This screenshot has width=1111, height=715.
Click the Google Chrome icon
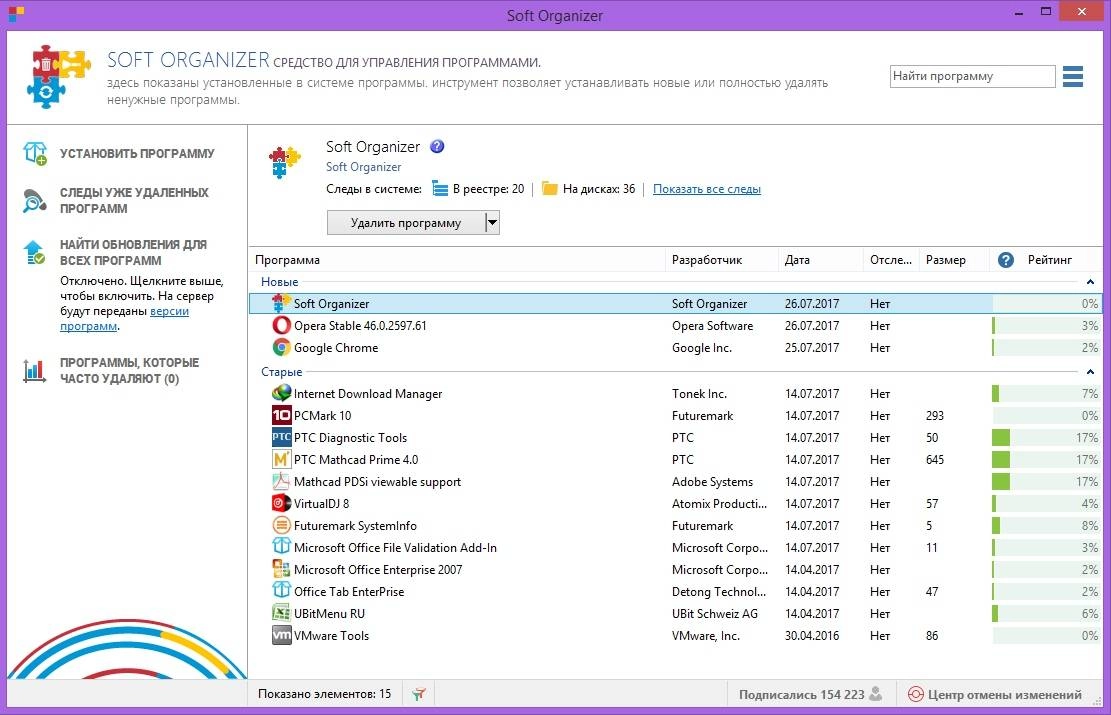tap(281, 347)
